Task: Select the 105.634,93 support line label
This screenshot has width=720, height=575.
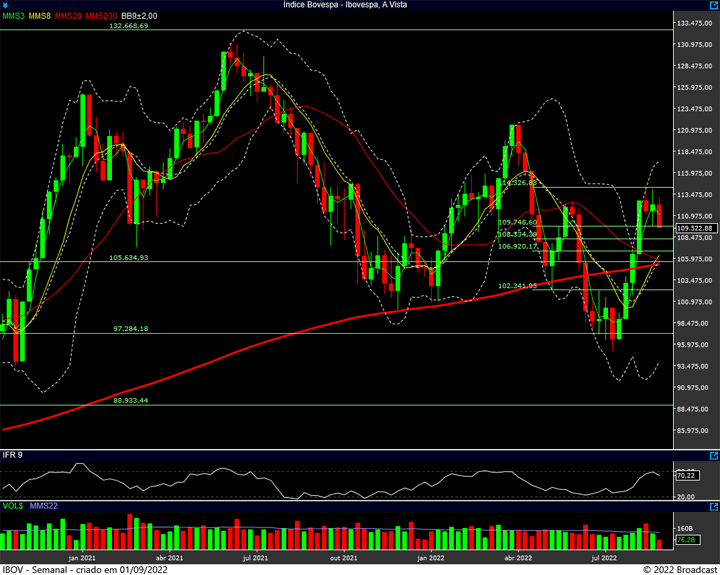Action: [128, 257]
